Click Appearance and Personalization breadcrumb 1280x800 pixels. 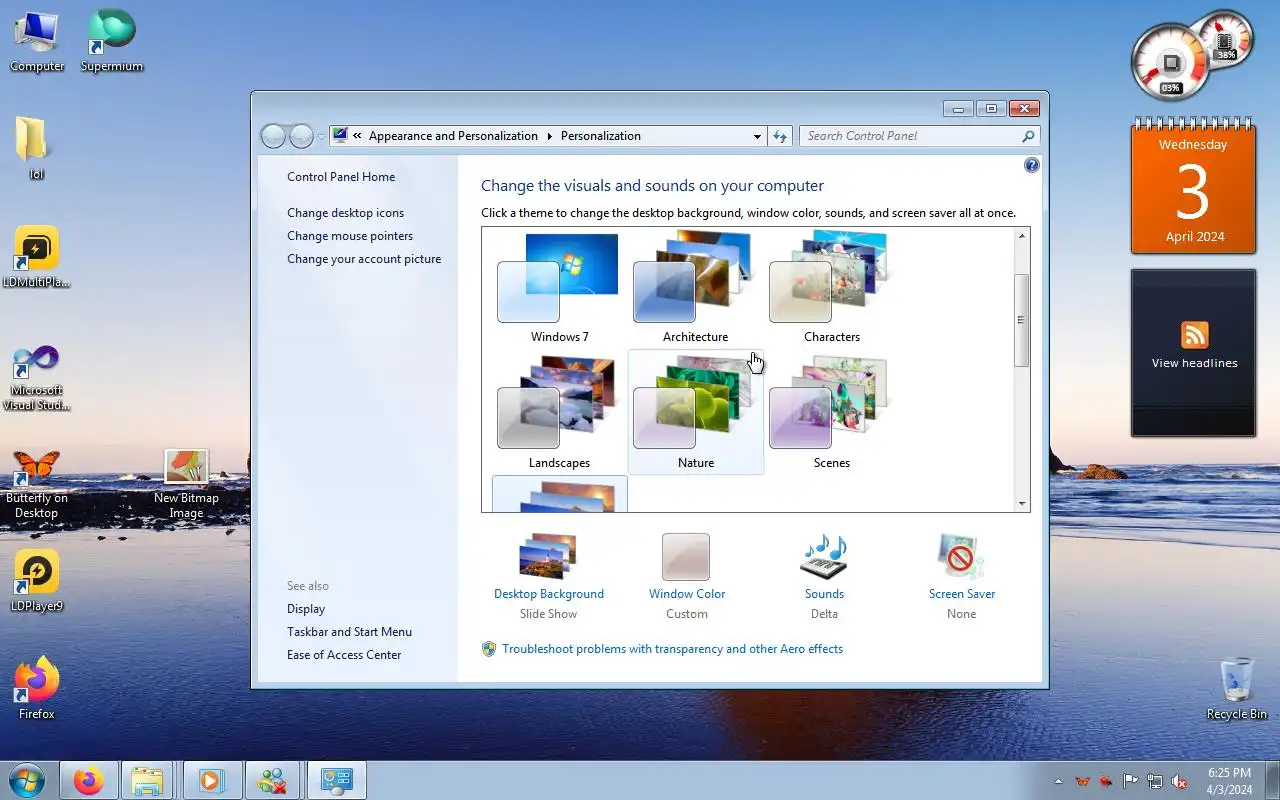coord(453,136)
